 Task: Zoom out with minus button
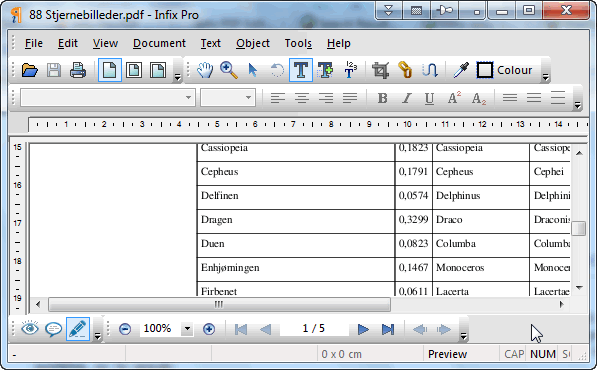click(125, 329)
